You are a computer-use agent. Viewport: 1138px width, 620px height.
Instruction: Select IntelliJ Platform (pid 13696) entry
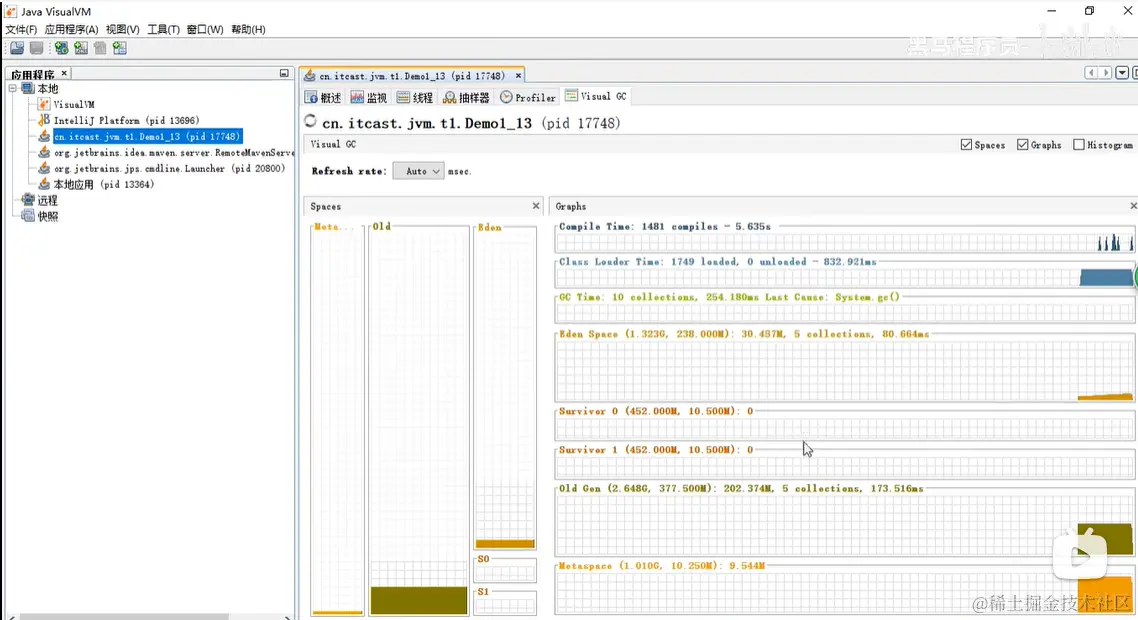[x=126, y=120]
